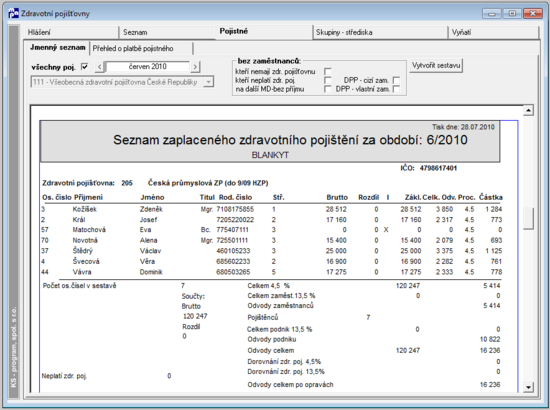Click the Vytvořit sestavu button

point(436,66)
